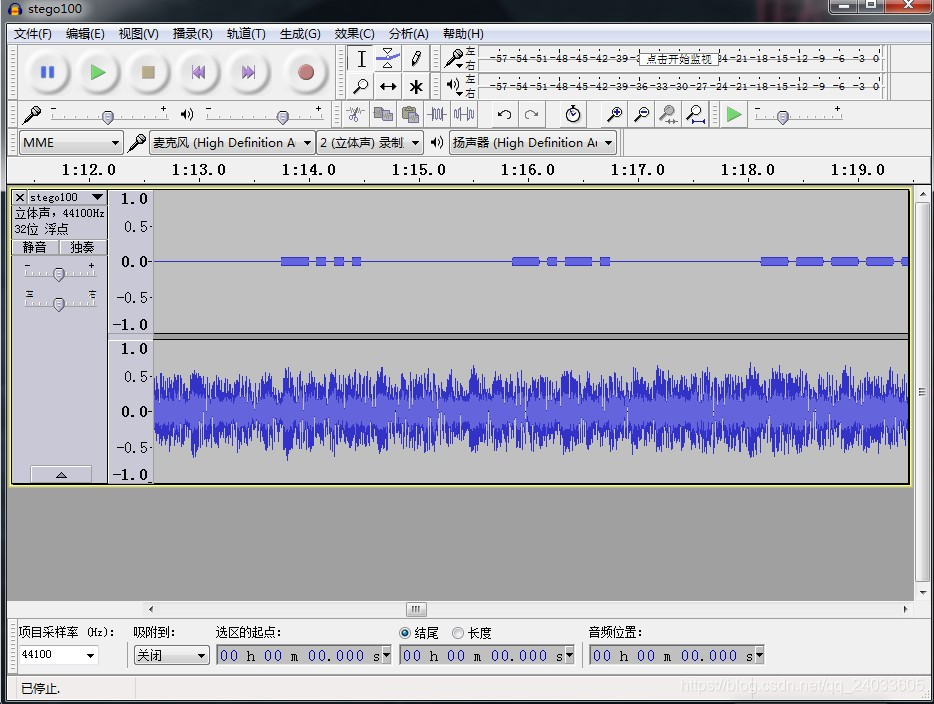This screenshot has width=934, height=704.
Task: Open the 扬声器 playback device dropdown
Action: 533,143
